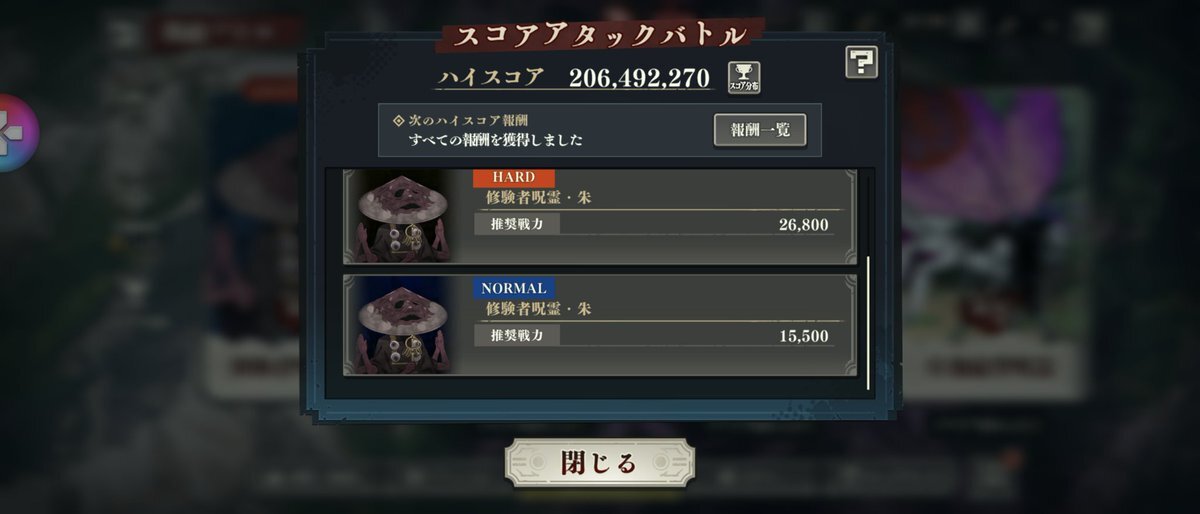This screenshot has width=1200, height=514.
Task: Close the dialog with 閉じる button
Action: pyautogui.click(x=599, y=464)
